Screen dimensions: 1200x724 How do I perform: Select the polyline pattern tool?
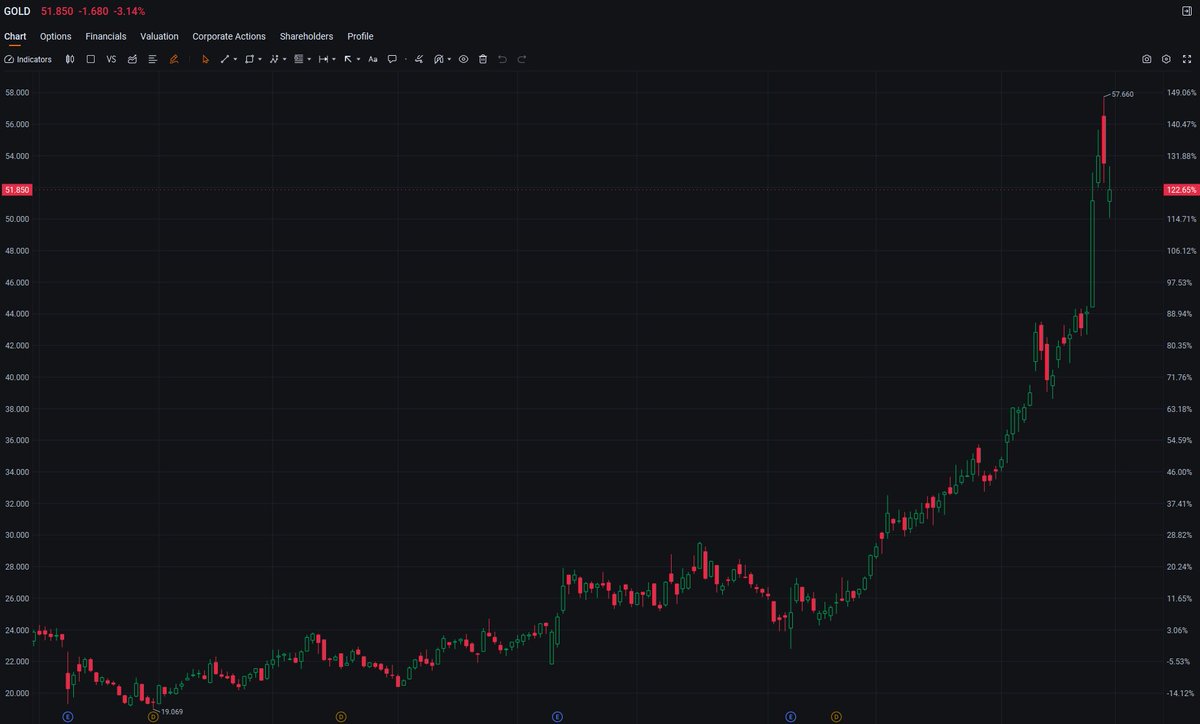[274, 59]
